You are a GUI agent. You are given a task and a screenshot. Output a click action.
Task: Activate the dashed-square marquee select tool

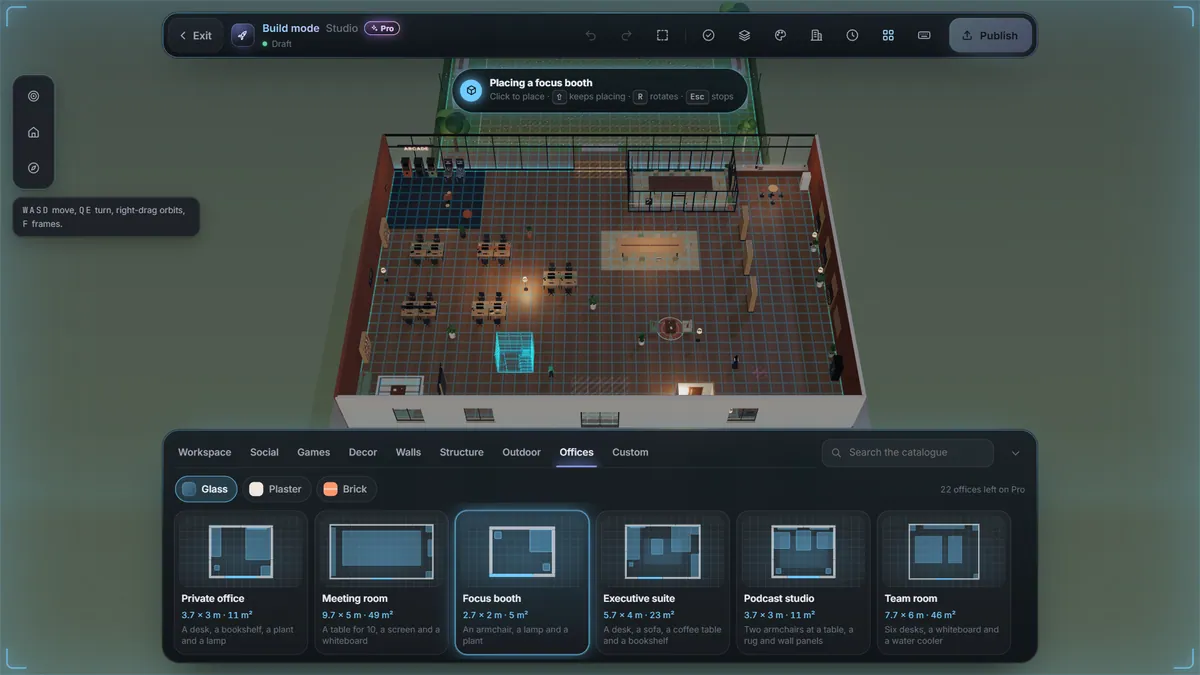[x=662, y=35]
